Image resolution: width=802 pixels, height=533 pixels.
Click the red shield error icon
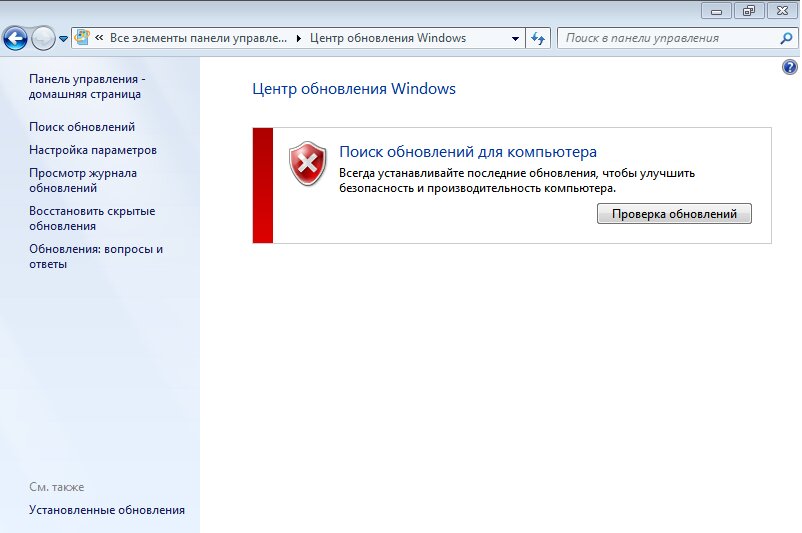tap(307, 164)
